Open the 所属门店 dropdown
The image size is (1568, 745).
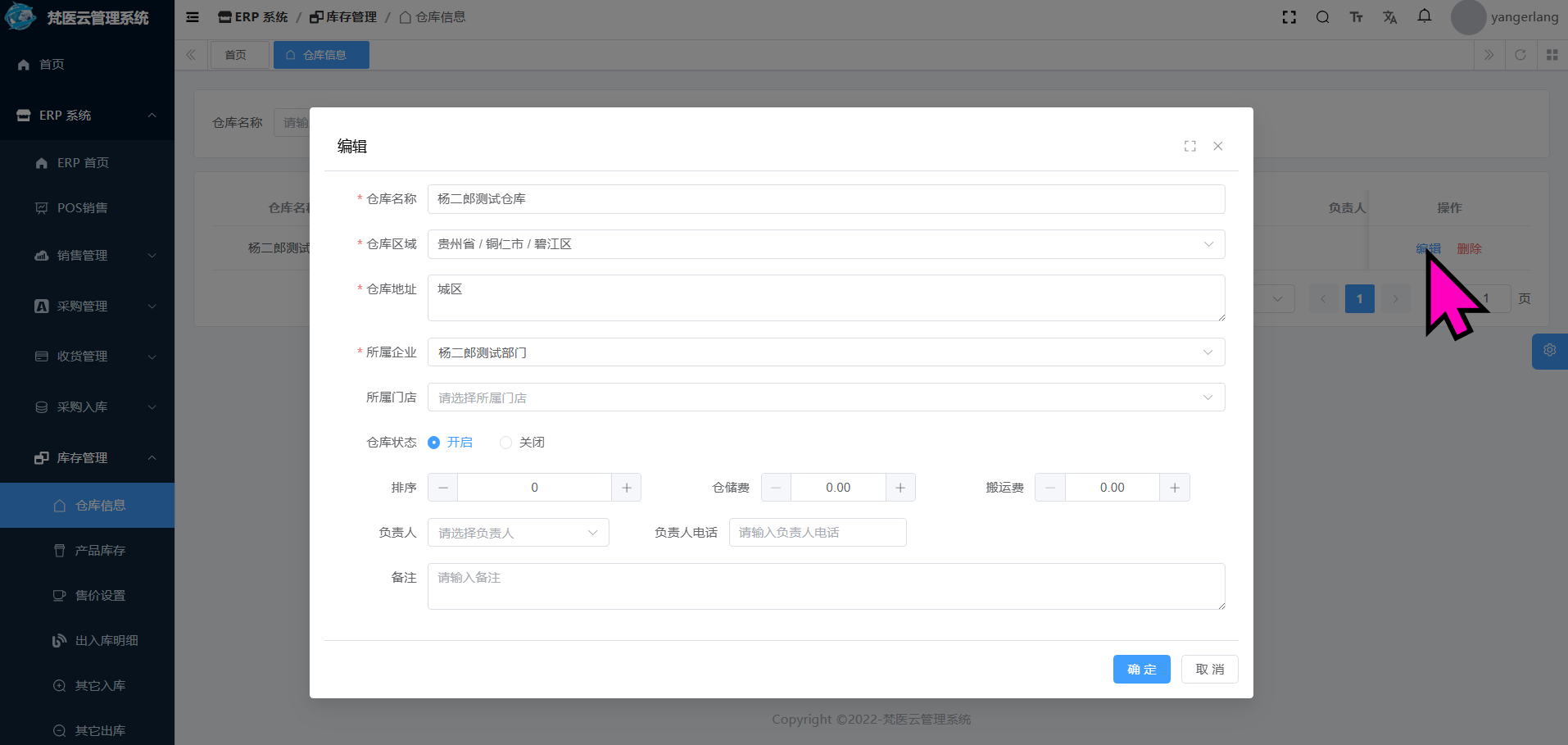[x=826, y=397]
